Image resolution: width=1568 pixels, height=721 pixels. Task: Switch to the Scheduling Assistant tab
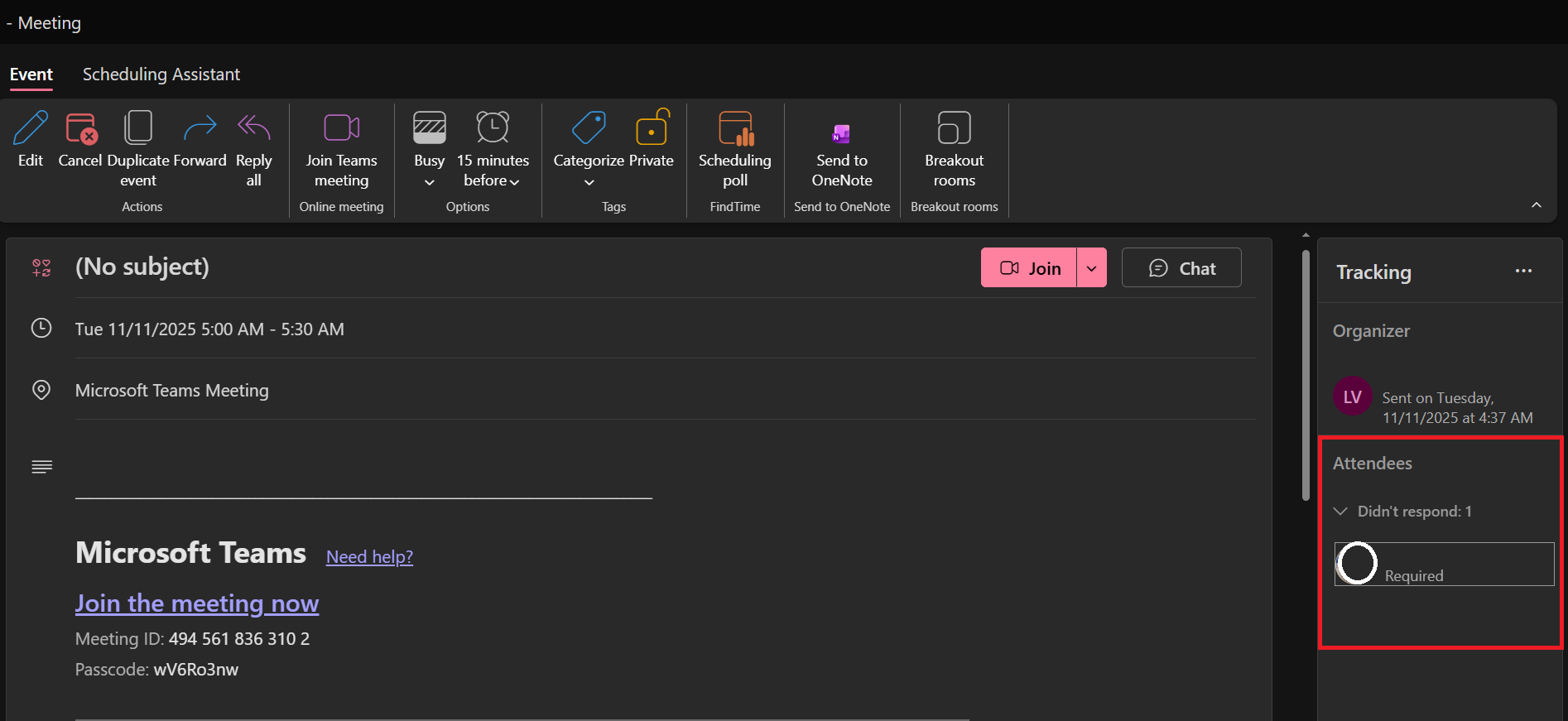(161, 75)
